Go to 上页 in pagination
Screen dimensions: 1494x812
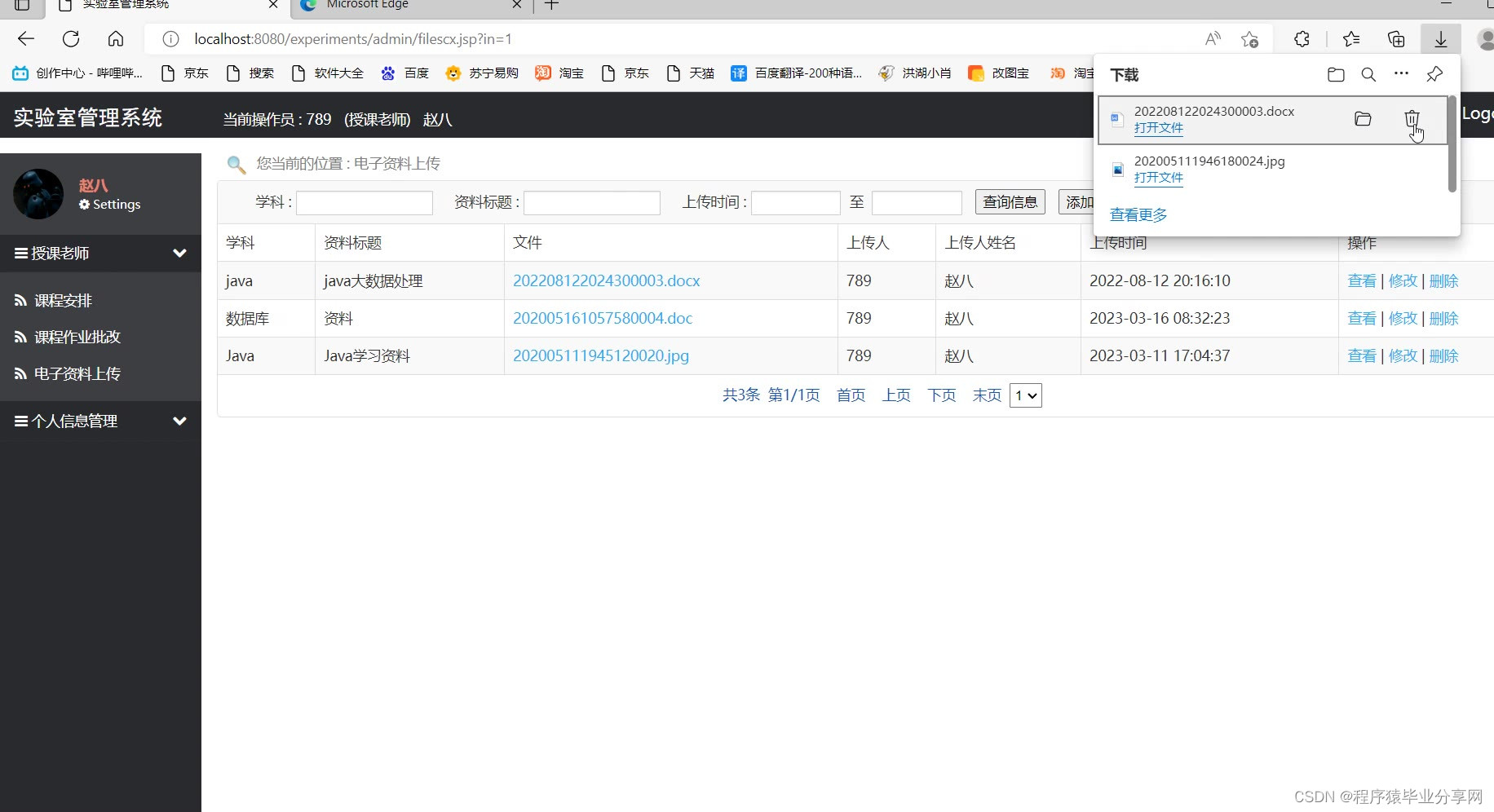896,395
